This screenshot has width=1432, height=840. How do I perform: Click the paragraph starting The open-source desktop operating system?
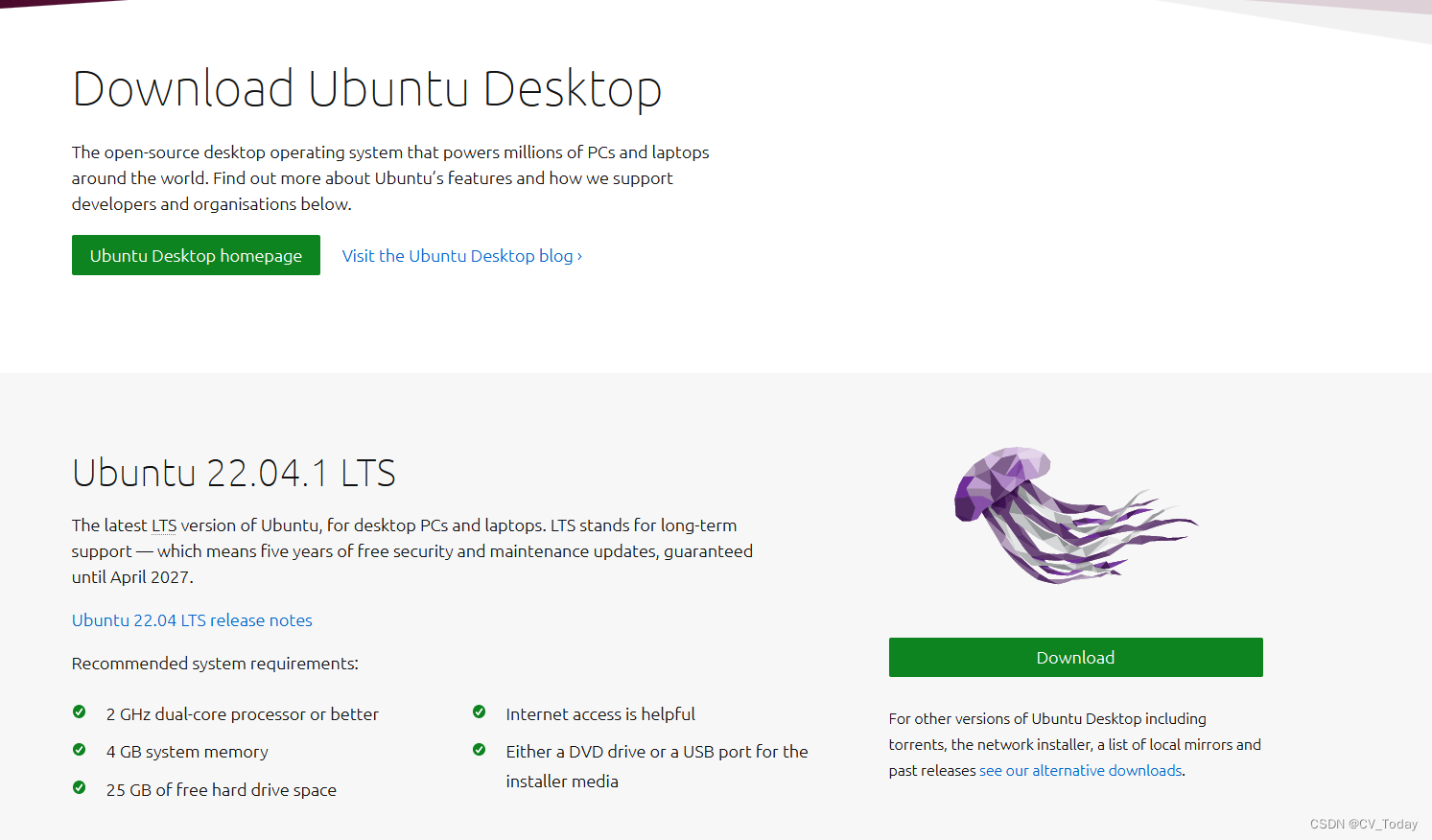pyautogui.click(x=390, y=178)
